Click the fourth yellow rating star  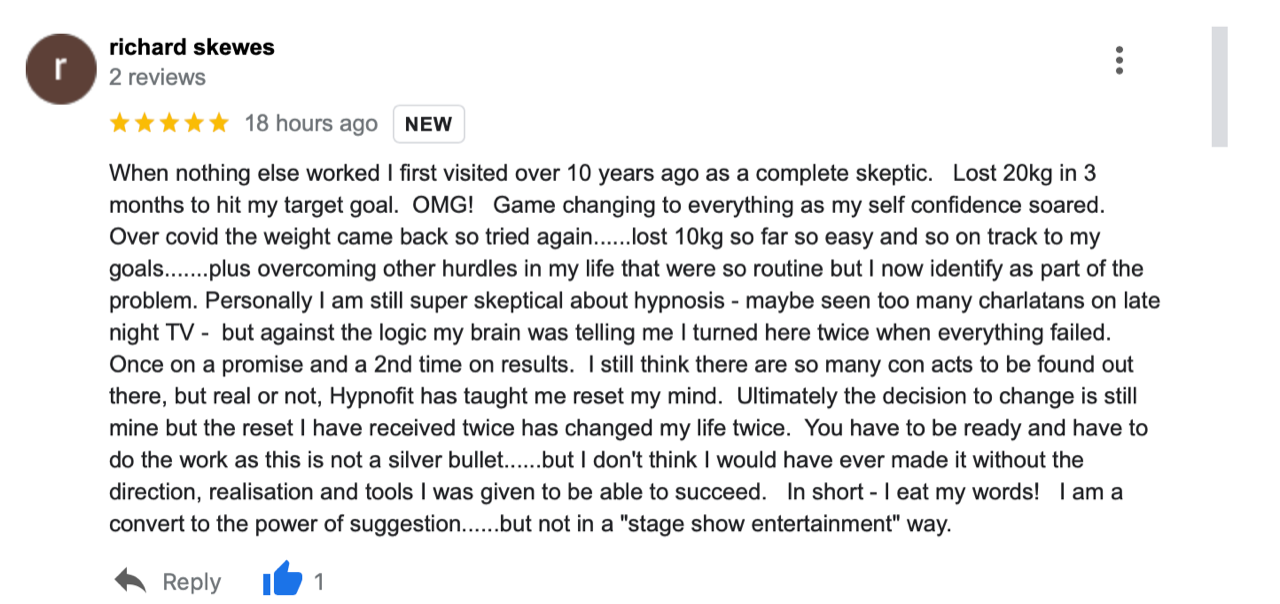pyautogui.click(x=195, y=124)
